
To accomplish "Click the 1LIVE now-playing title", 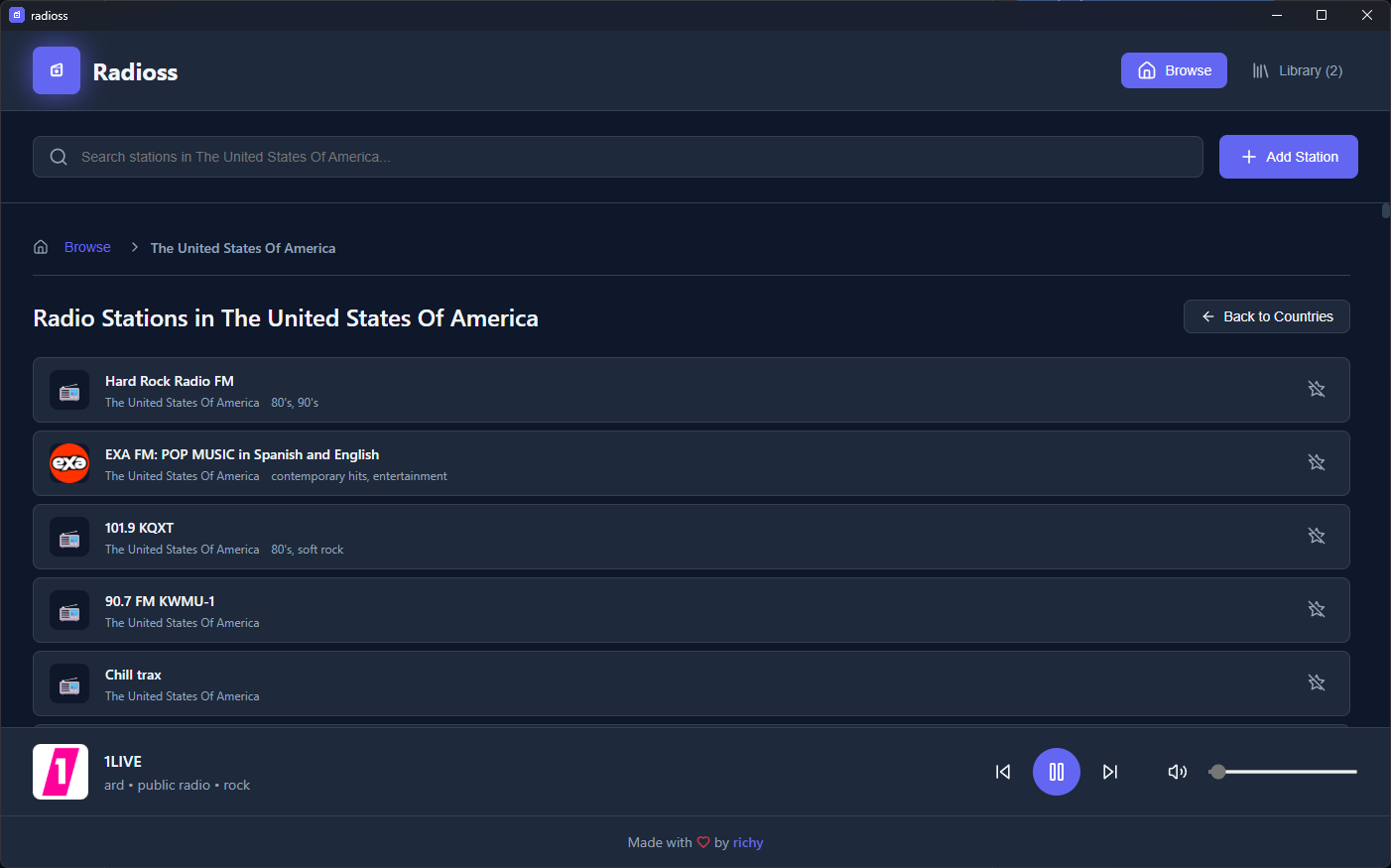I will pos(123,762).
